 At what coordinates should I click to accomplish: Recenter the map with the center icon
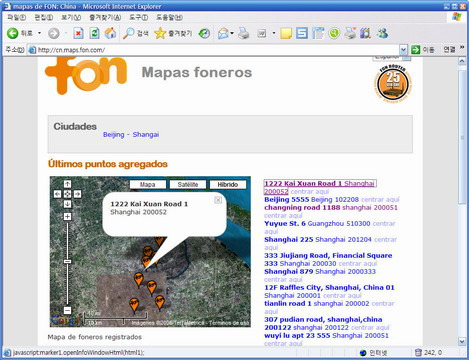pyautogui.click(x=67, y=194)
